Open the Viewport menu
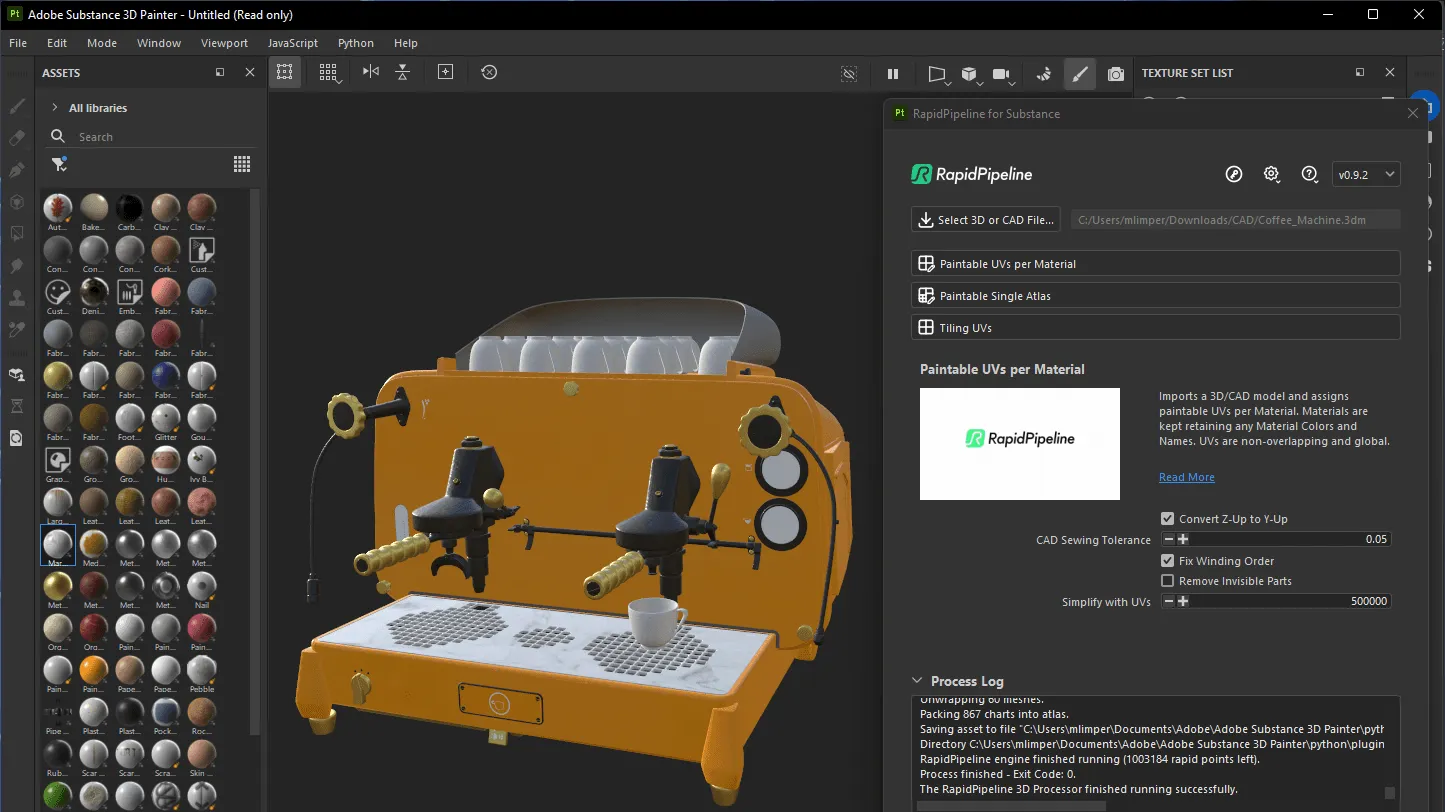This screenshot has width=1445, height=812. 224,43
